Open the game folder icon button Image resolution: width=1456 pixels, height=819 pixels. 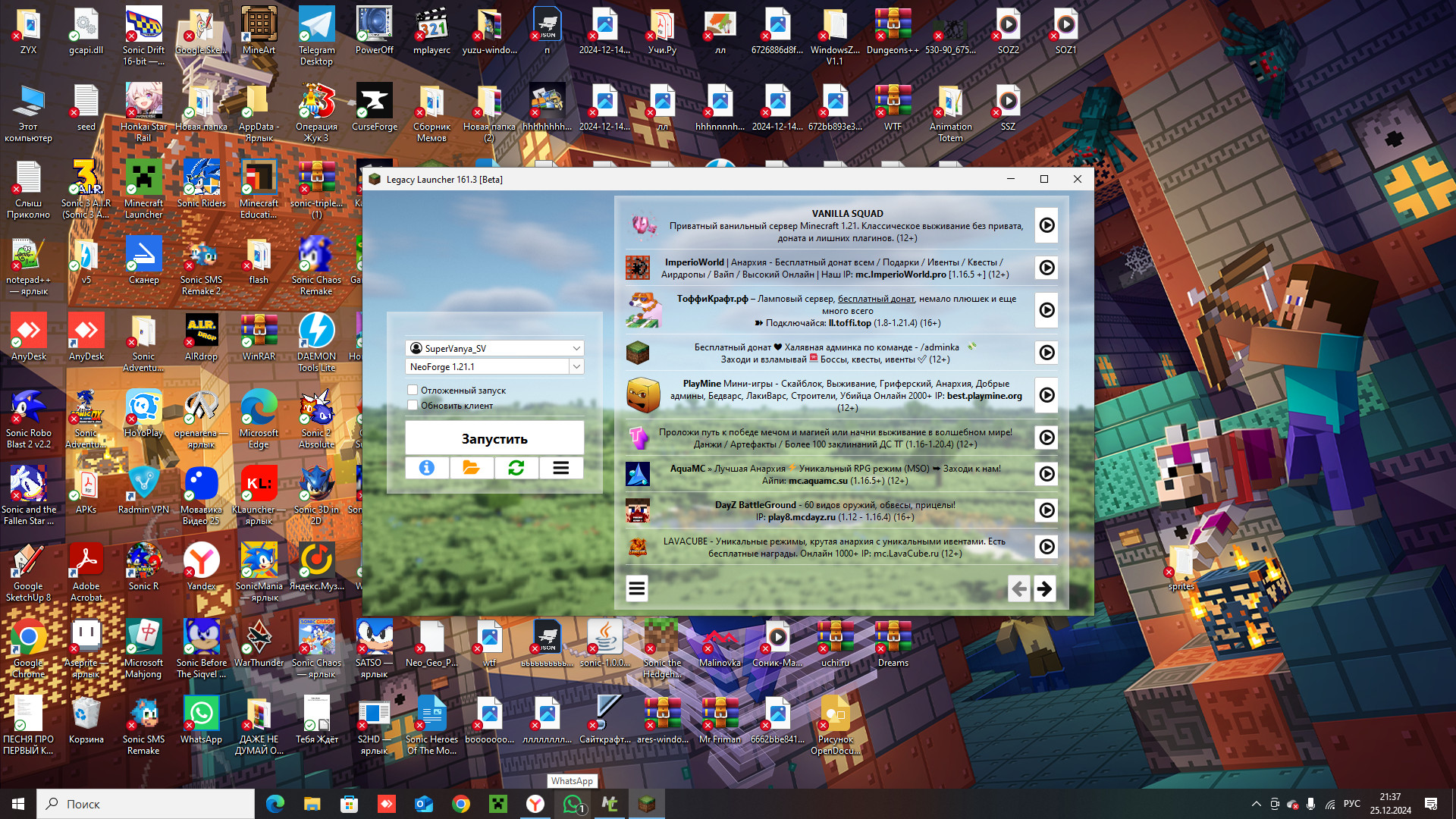click(x=471, y=468)
